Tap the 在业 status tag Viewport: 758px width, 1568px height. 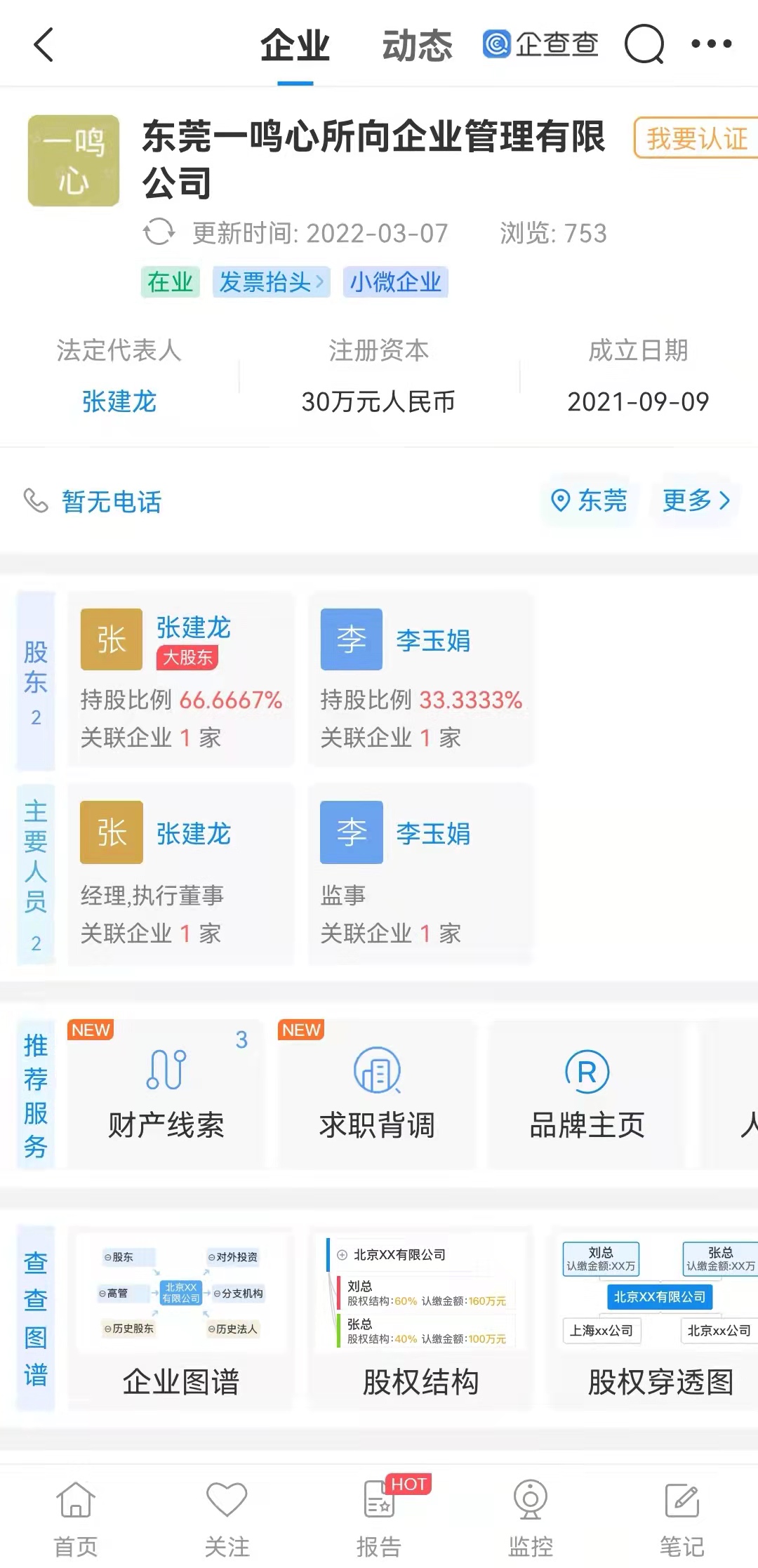170,282
